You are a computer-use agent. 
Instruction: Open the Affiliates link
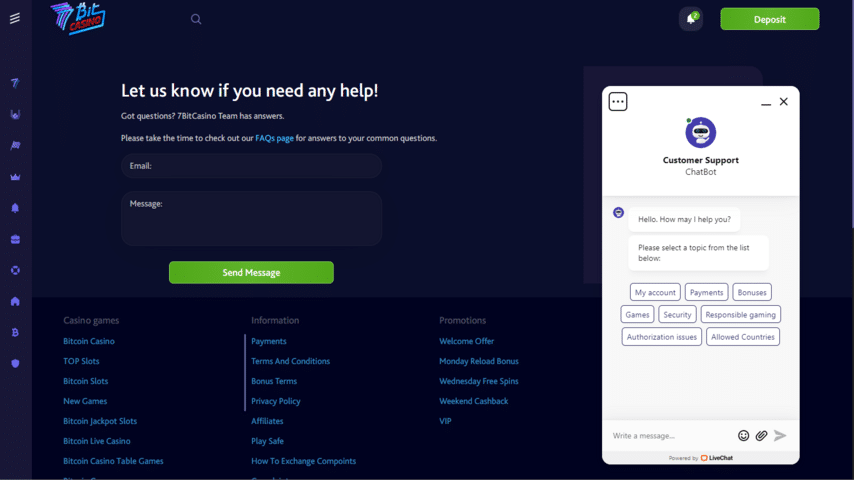(x=267, y=421)
